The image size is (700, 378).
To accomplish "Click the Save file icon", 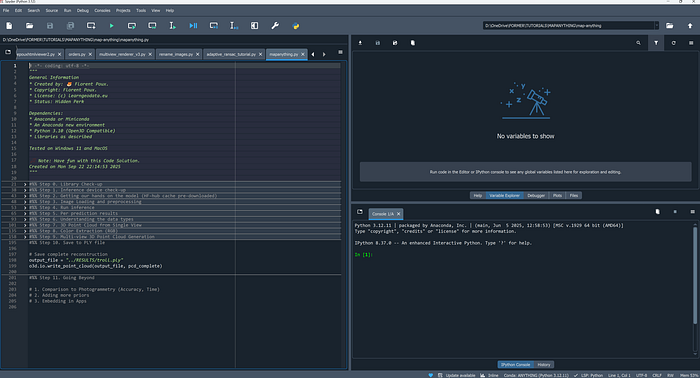I will [50, 26].
